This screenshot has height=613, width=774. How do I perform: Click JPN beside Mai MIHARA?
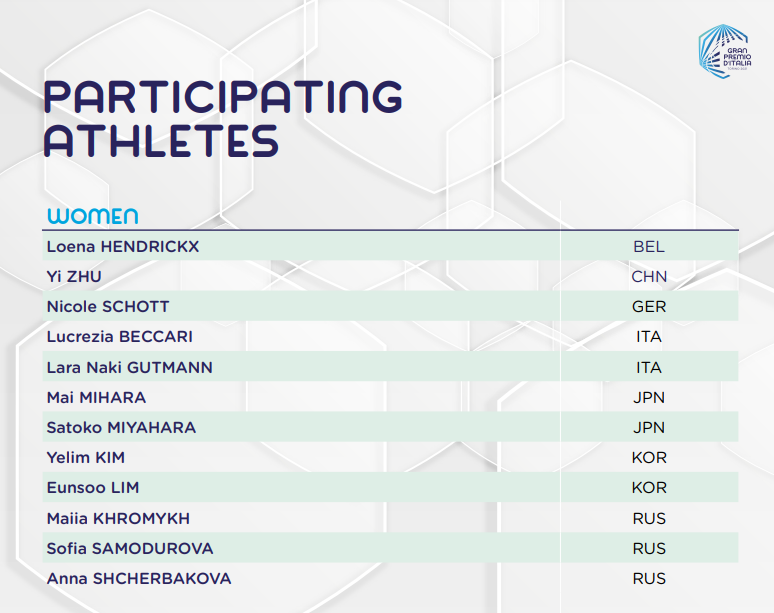(649, 397)
